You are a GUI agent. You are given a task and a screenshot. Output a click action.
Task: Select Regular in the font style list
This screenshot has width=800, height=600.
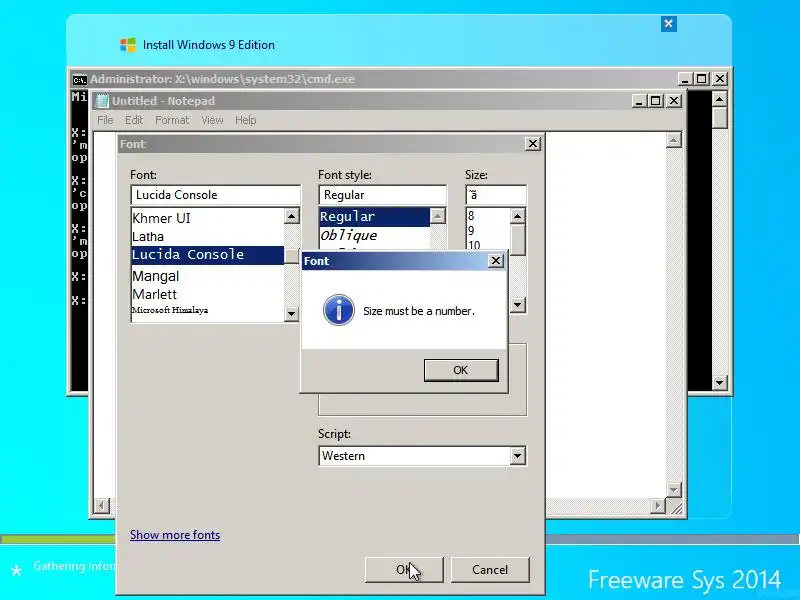(374, 216)
